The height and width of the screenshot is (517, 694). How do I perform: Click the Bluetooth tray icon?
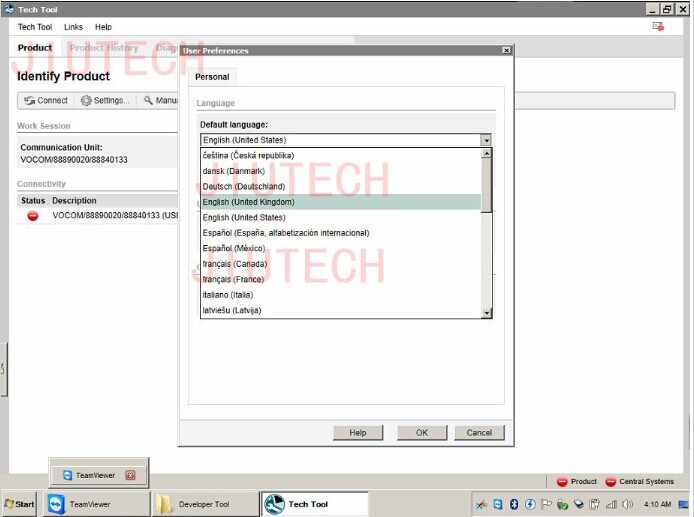coord(514,504)
